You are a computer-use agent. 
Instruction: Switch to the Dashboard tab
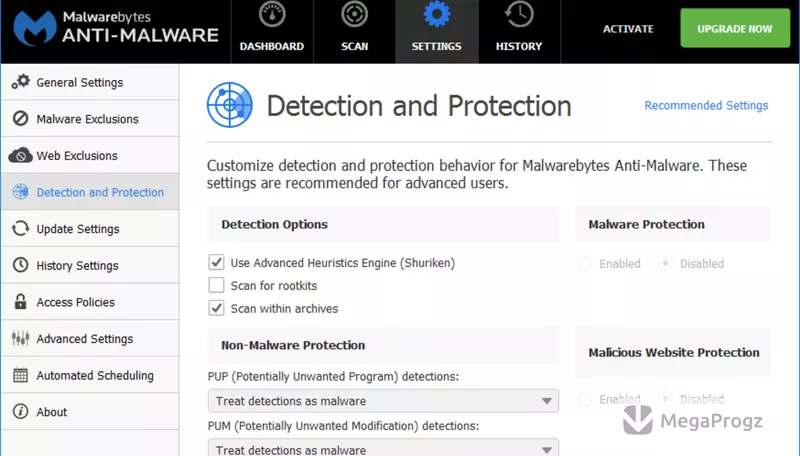pyautogui.click(x=272, y=32)
